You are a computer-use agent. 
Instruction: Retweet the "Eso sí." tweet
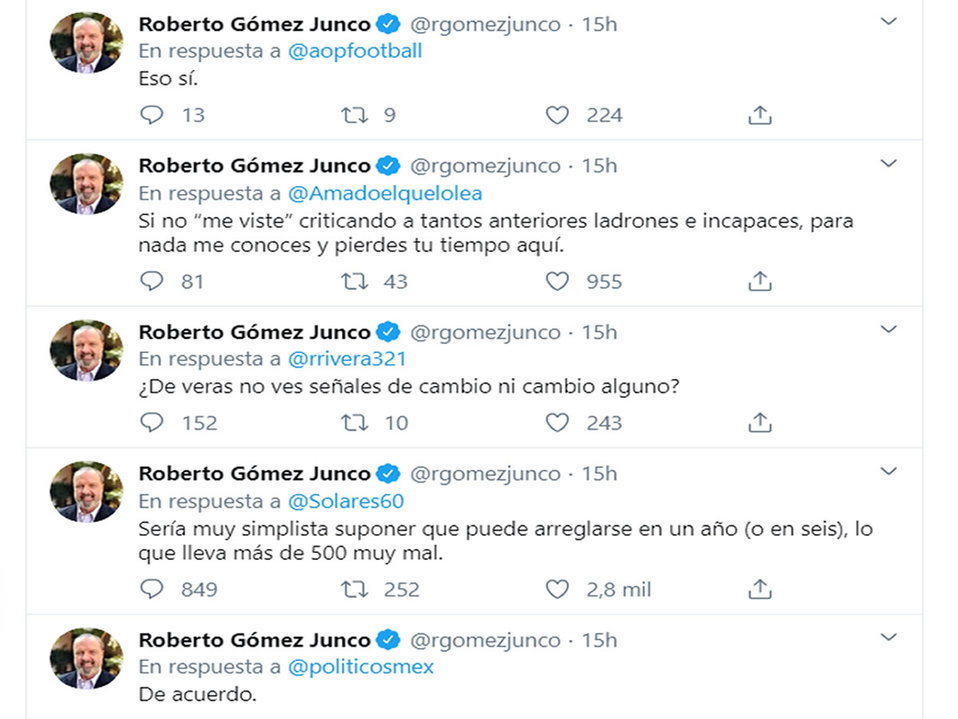coord(355,115)
